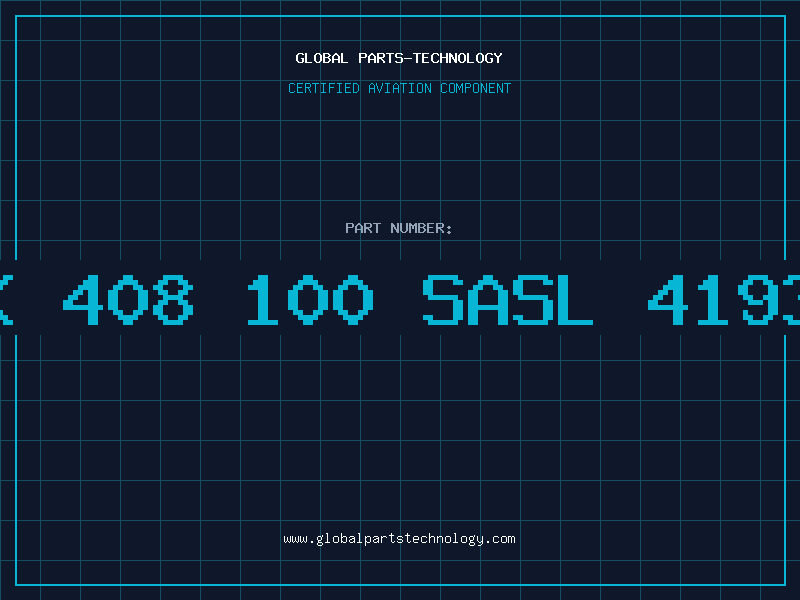Click the .com ending of the URL
This screenshot has width=800, height=600.
pyautogui.click(x=500, y=539)
